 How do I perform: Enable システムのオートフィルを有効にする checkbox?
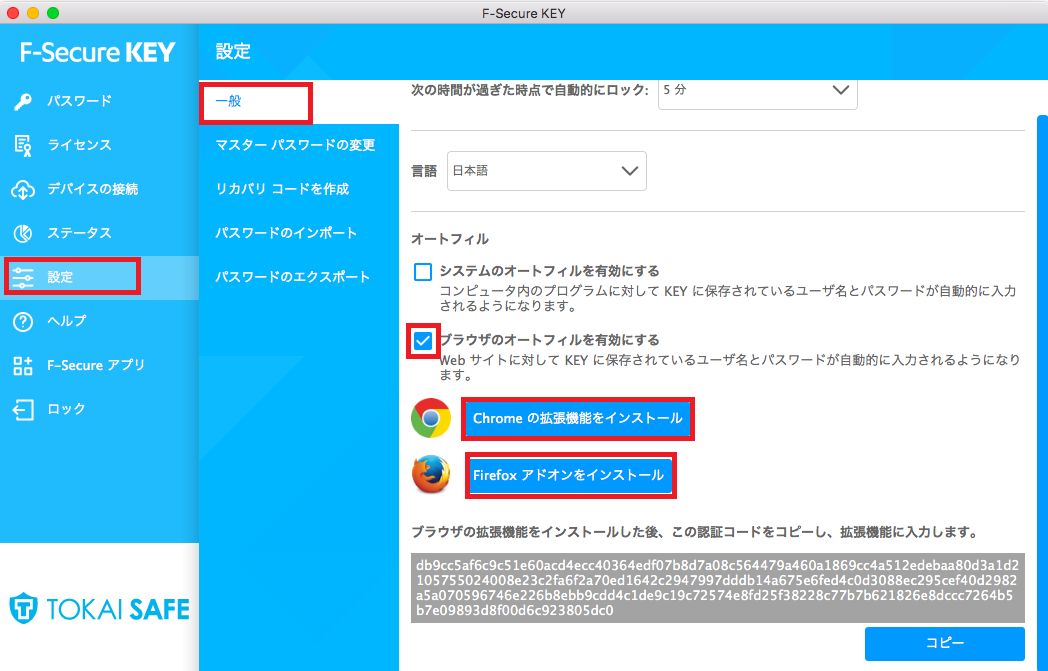click(x=423, y=272)
